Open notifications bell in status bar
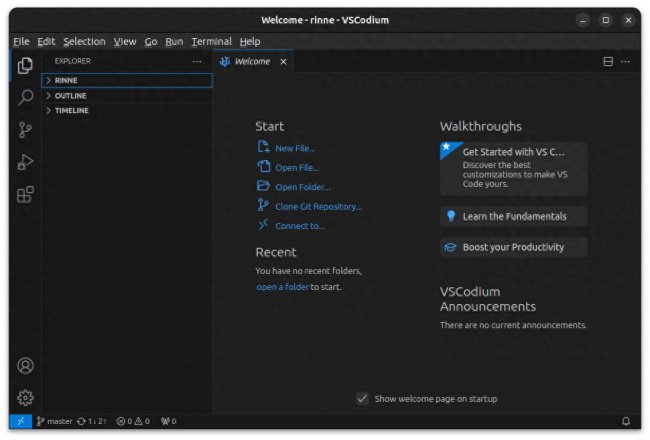 (x=626, y=421)
